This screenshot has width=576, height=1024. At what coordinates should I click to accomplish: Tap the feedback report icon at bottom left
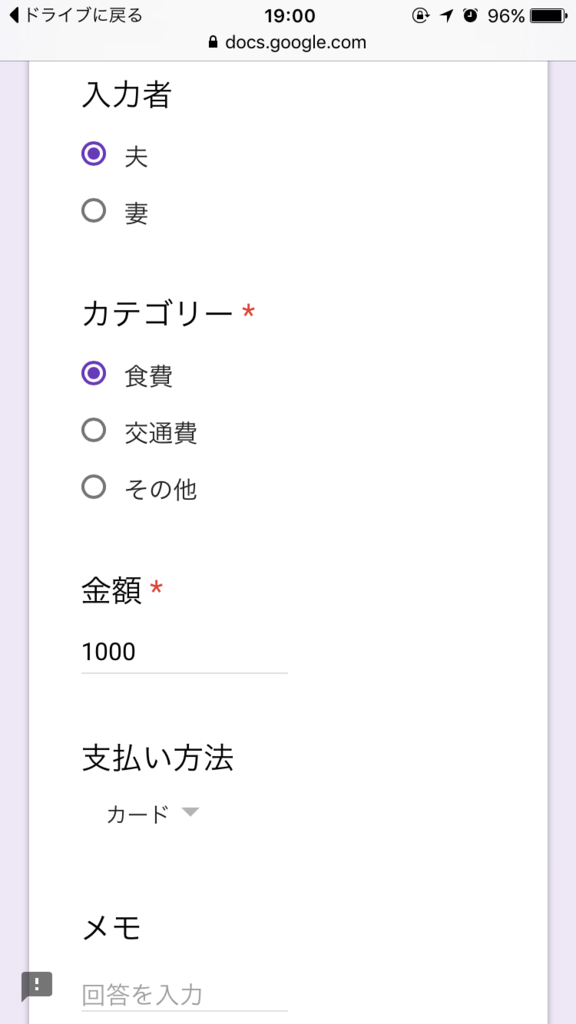(x=36, y=985)
